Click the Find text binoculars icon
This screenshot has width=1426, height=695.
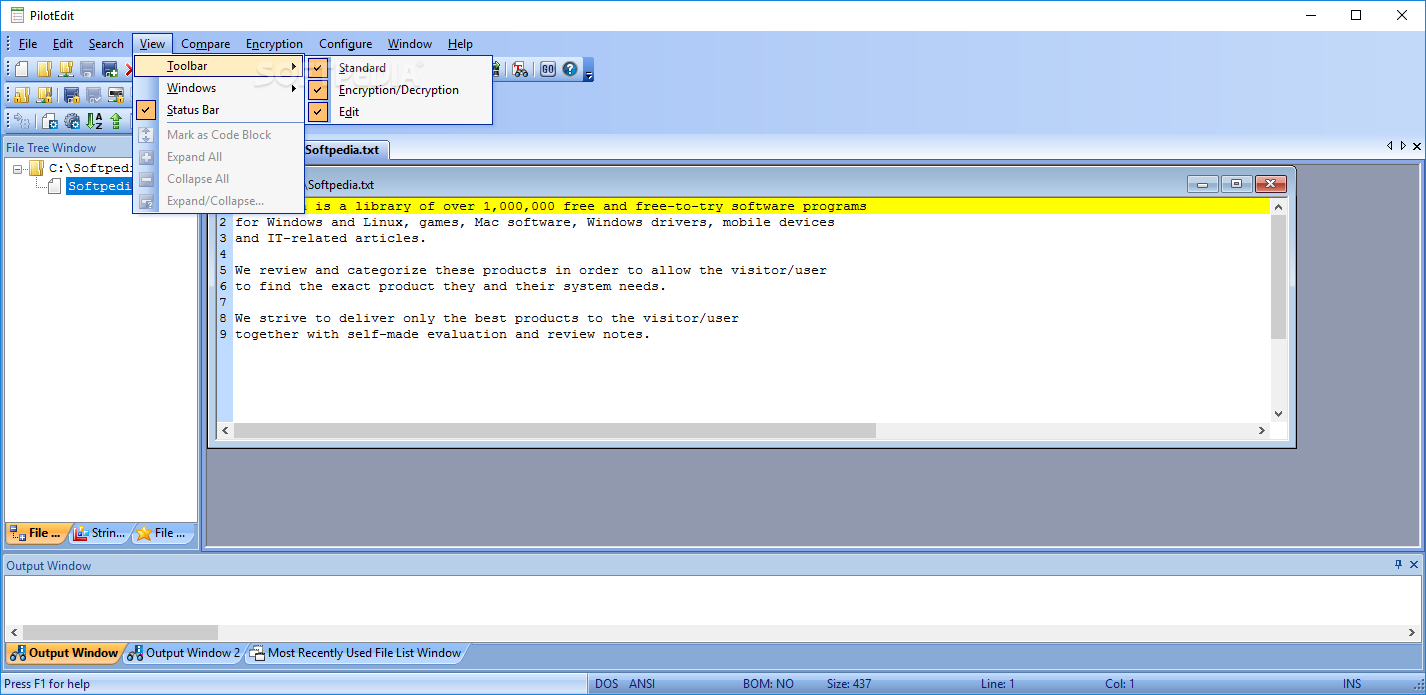click(520, 69)
